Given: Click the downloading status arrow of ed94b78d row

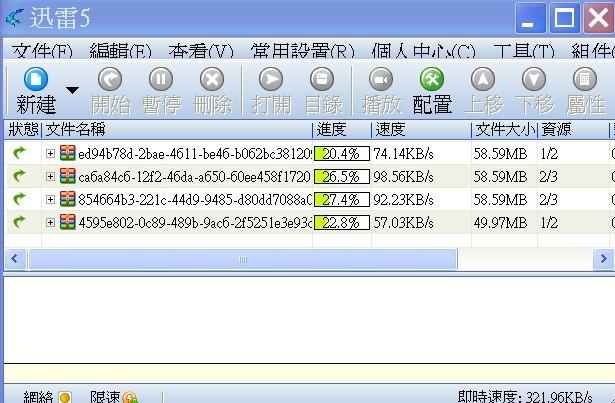Looking at the screenshot, I should click(x=19, y=152).
